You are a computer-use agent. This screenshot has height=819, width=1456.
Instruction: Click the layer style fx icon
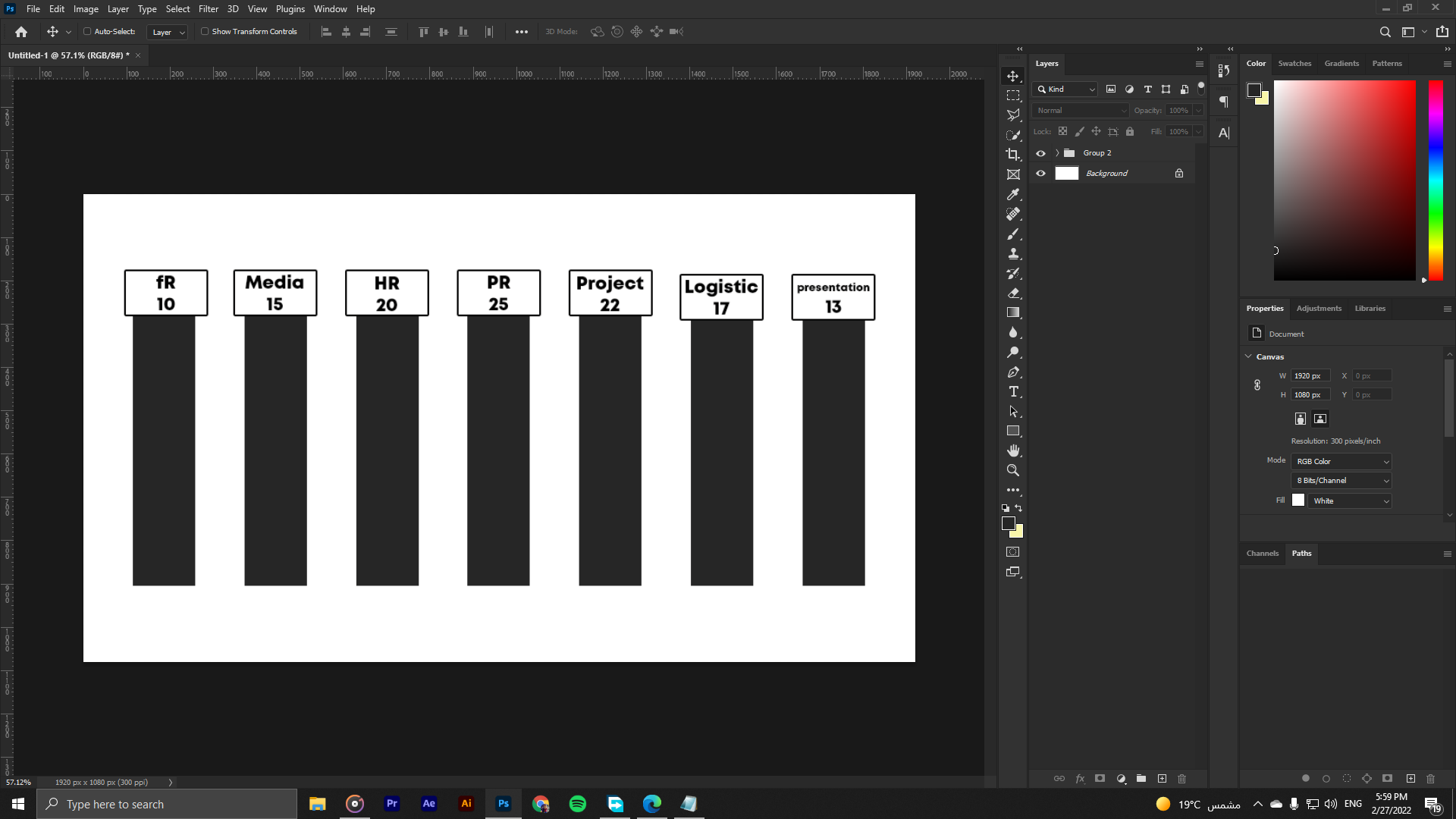1080,779
